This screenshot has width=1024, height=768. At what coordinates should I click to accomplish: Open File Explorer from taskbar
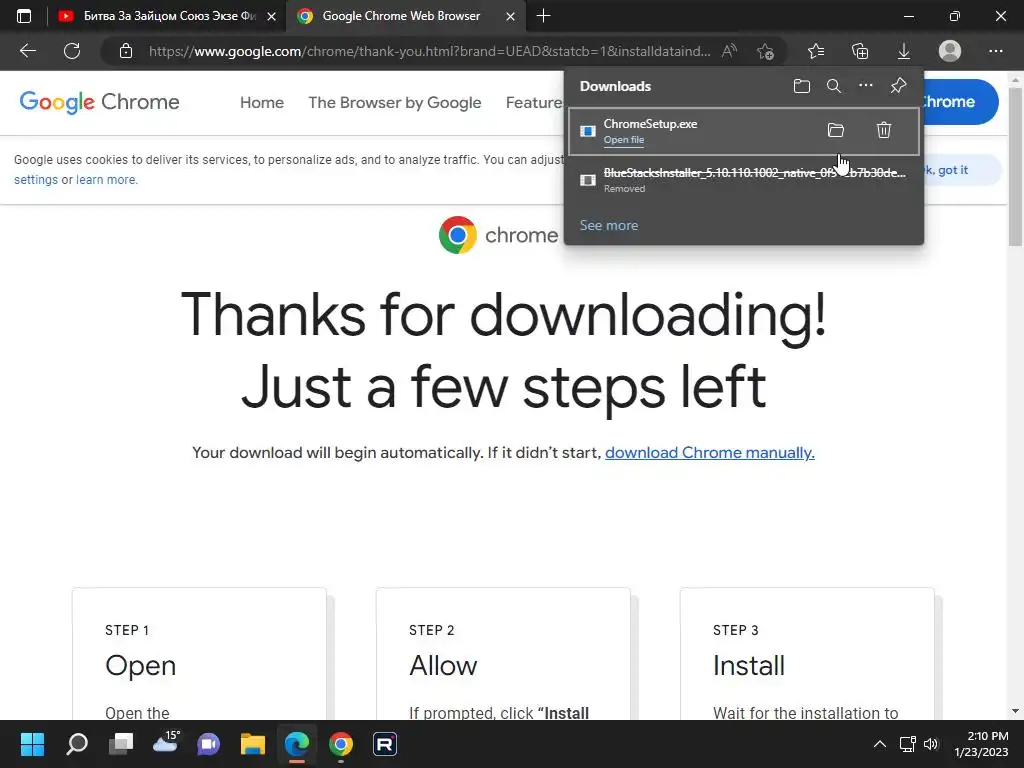coord(253,744)
